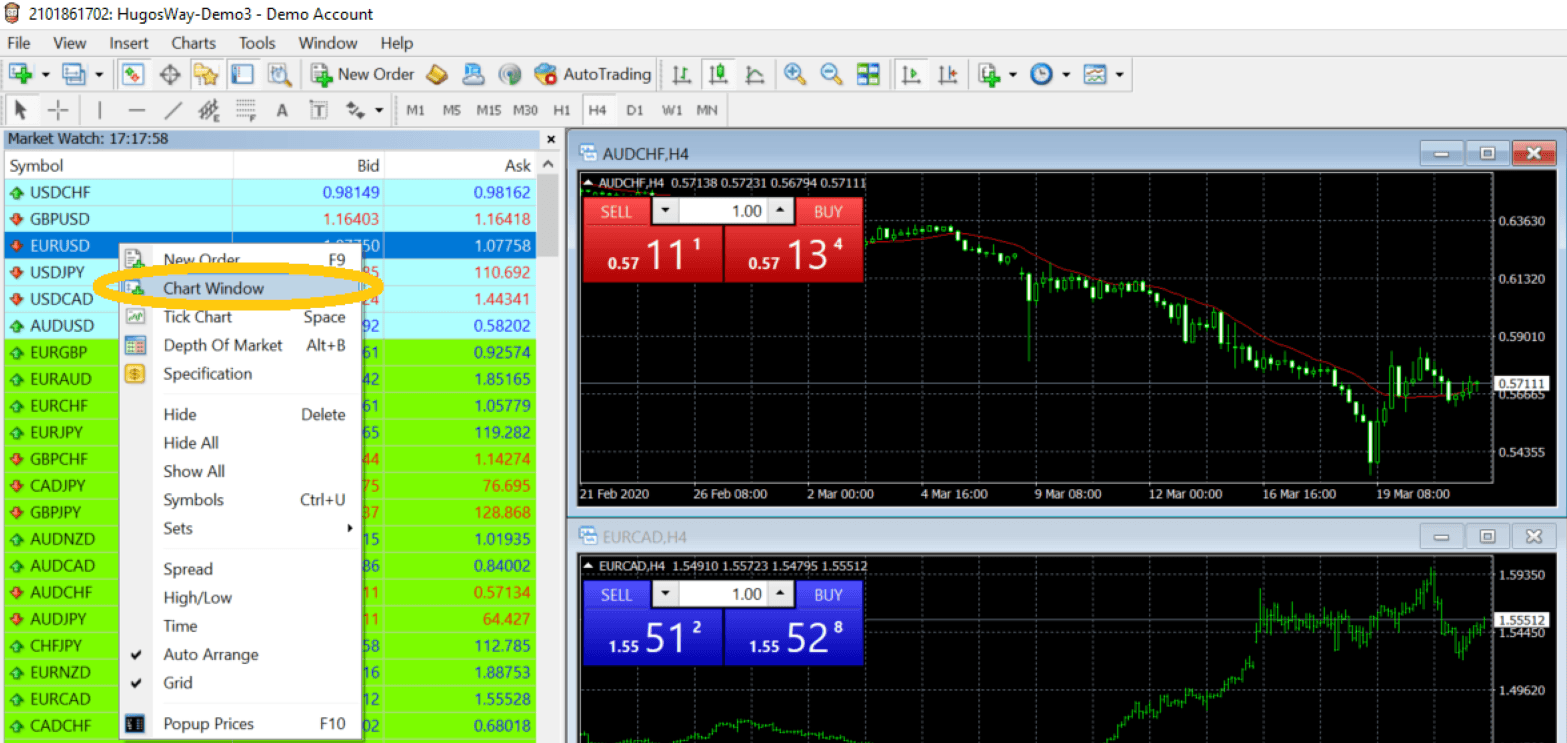Click the Market Watch vertical scrollbar
The width and height of the screenshot is (1567, 743).
click(548, 217)
